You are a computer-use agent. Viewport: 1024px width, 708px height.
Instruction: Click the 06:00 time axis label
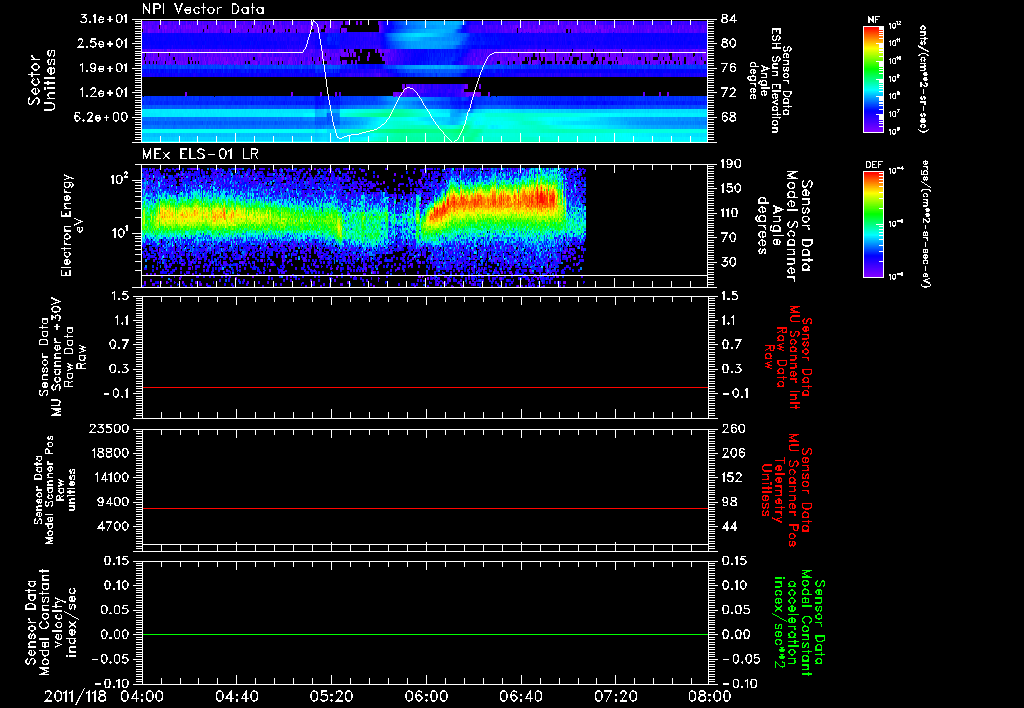pos(426,696)
